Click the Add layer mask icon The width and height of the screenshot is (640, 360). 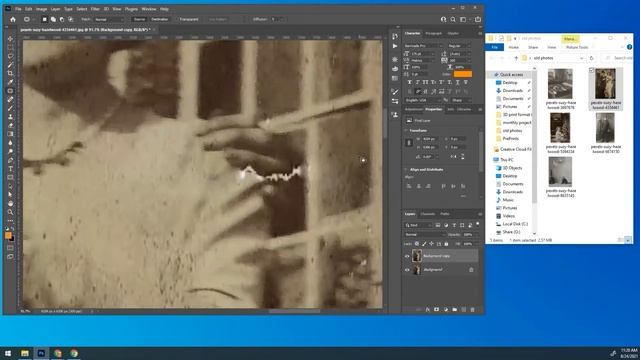point(436,310)
